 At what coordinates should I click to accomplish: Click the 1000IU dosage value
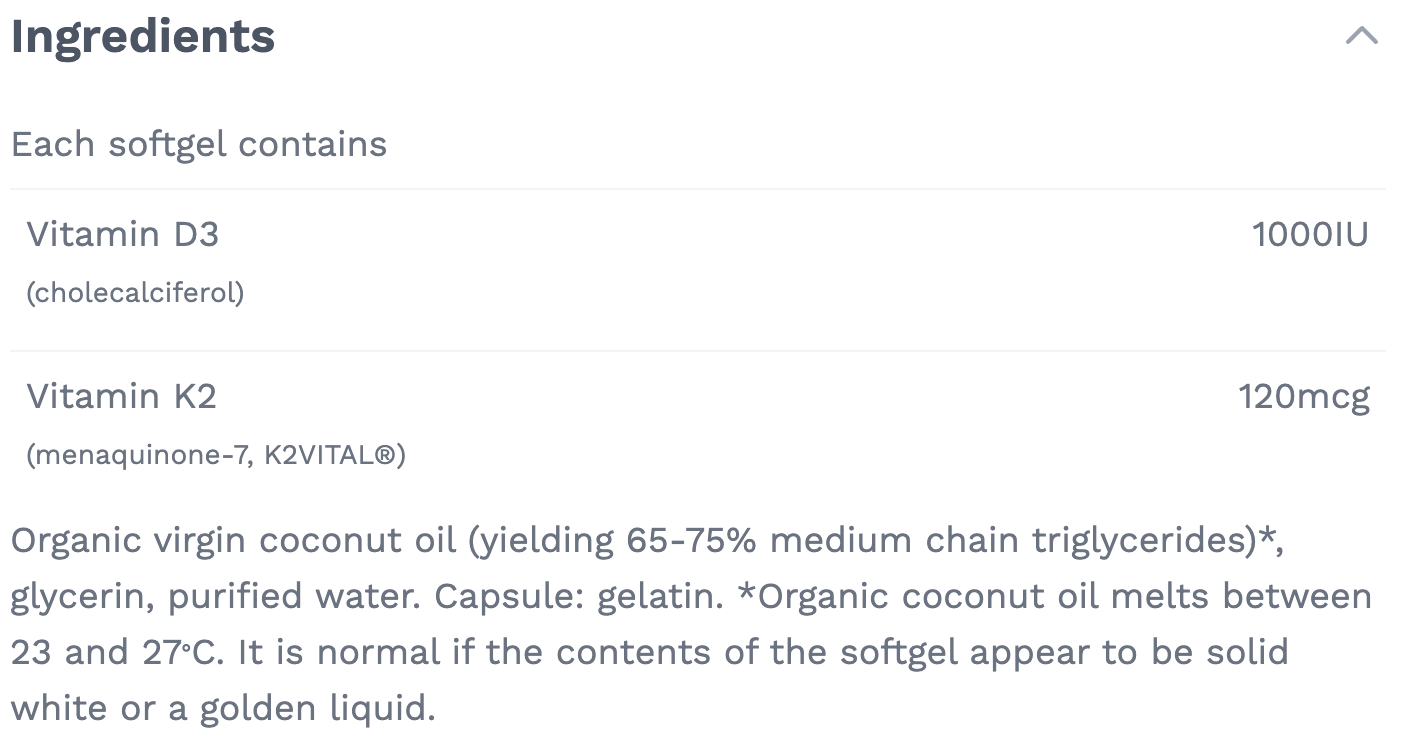tap(1310, 234)
